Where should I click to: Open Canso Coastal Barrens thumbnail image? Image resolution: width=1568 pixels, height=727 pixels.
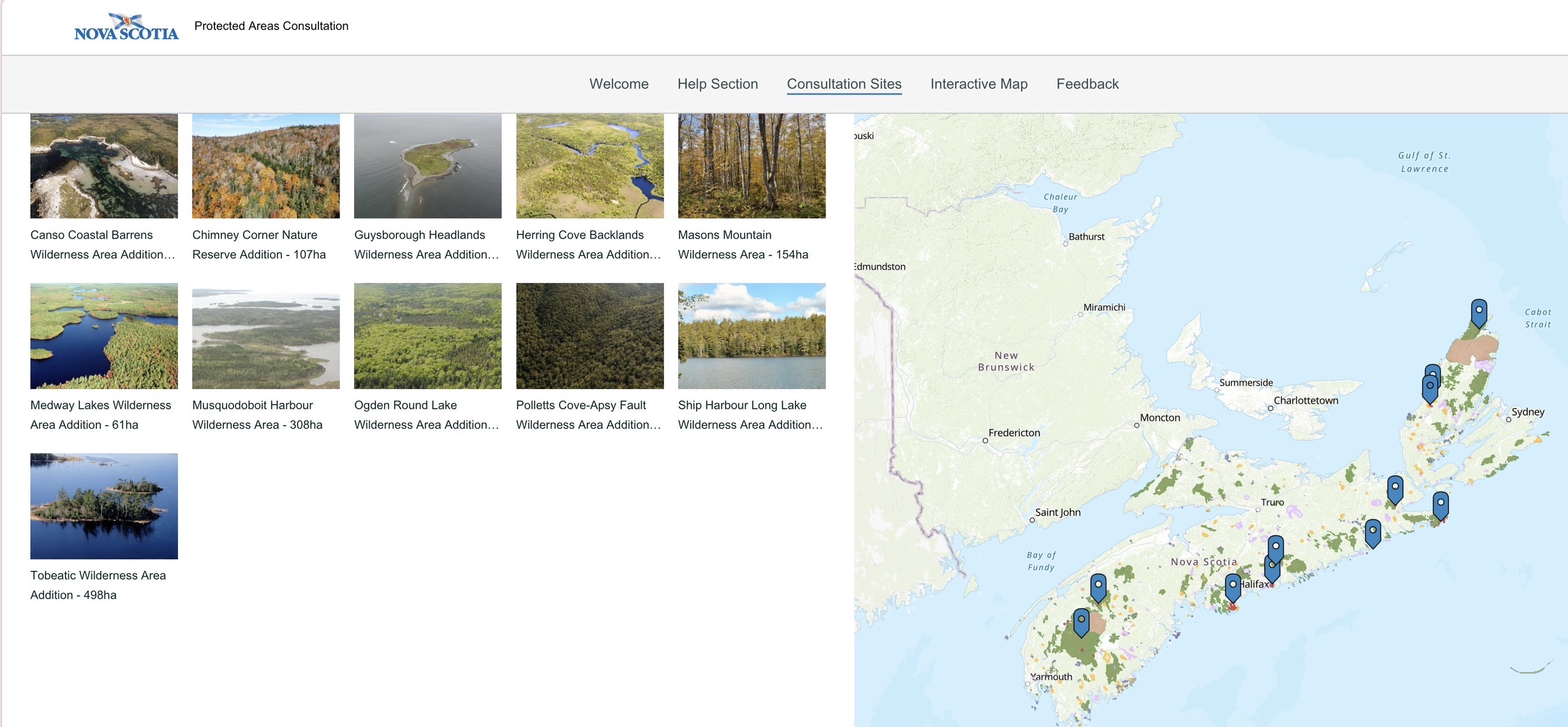click(x=104, y=166)
